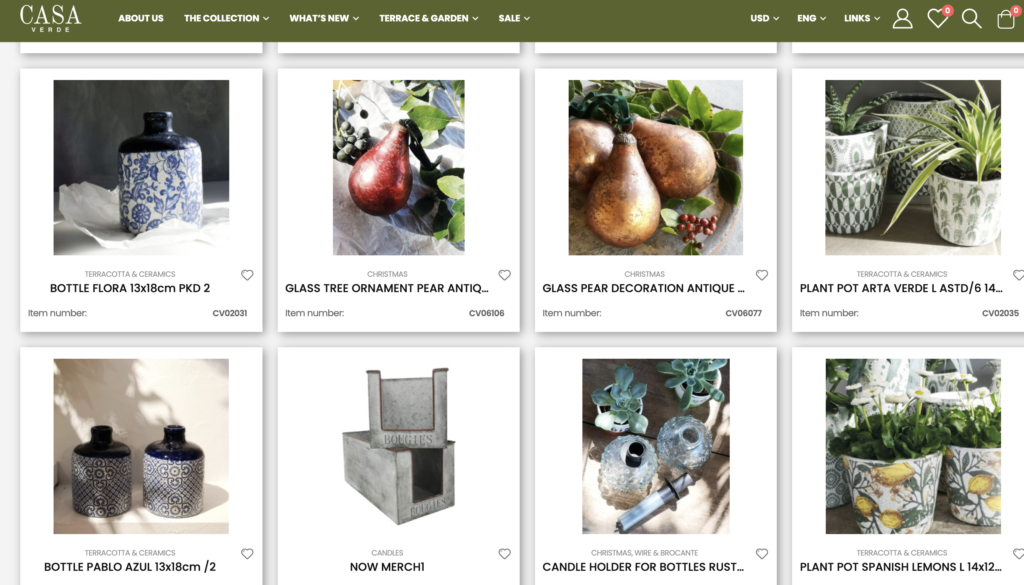Viewport: 1024px width, 585px height.
Task: Open the ENG language dropdown
Action: tap(811, 18)
